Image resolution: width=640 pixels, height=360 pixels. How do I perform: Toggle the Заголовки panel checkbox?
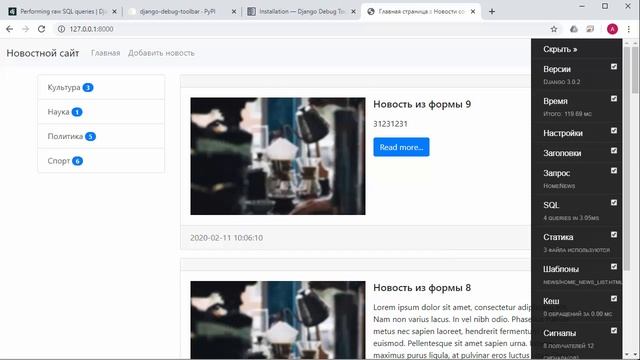[x=614, y=151]
